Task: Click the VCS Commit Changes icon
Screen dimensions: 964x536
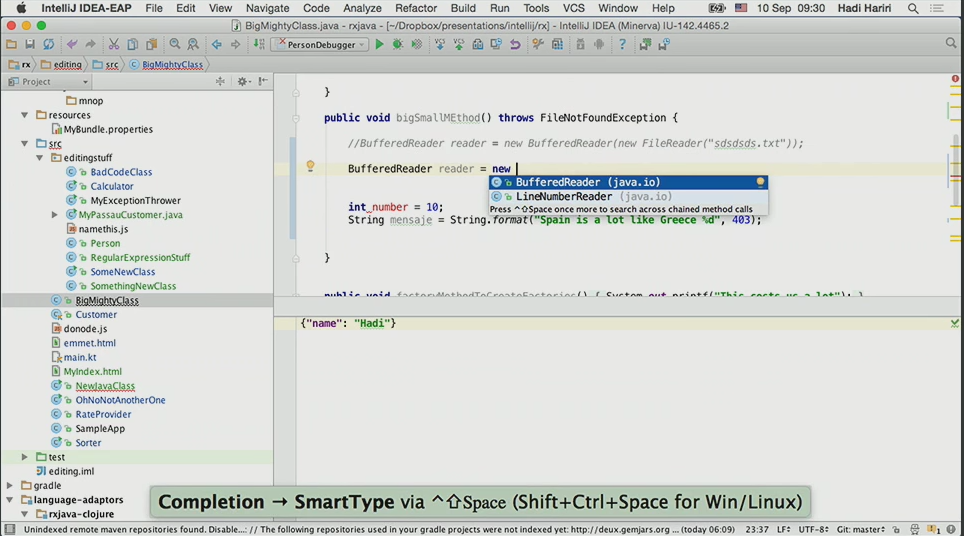Action: click(459, 44)
